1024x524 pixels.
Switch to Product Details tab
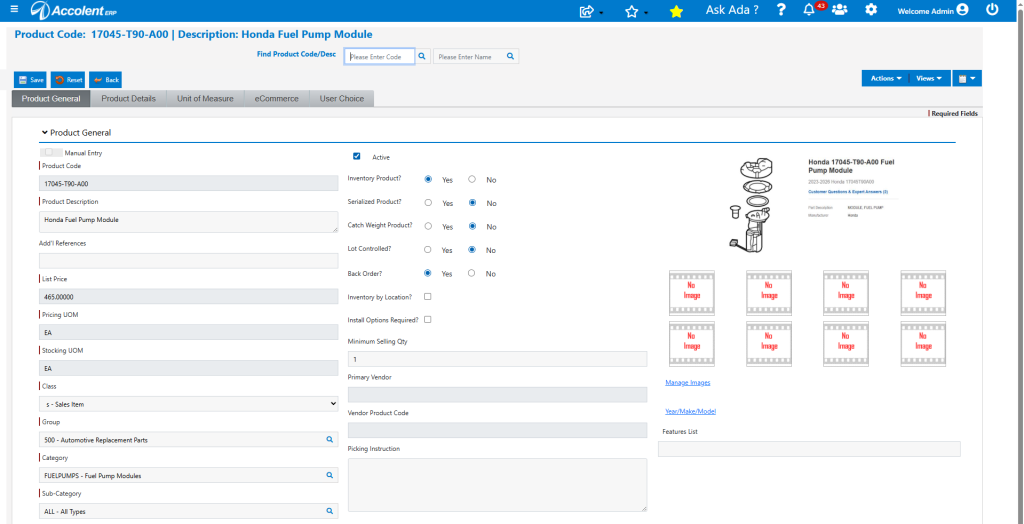[129, 99]
